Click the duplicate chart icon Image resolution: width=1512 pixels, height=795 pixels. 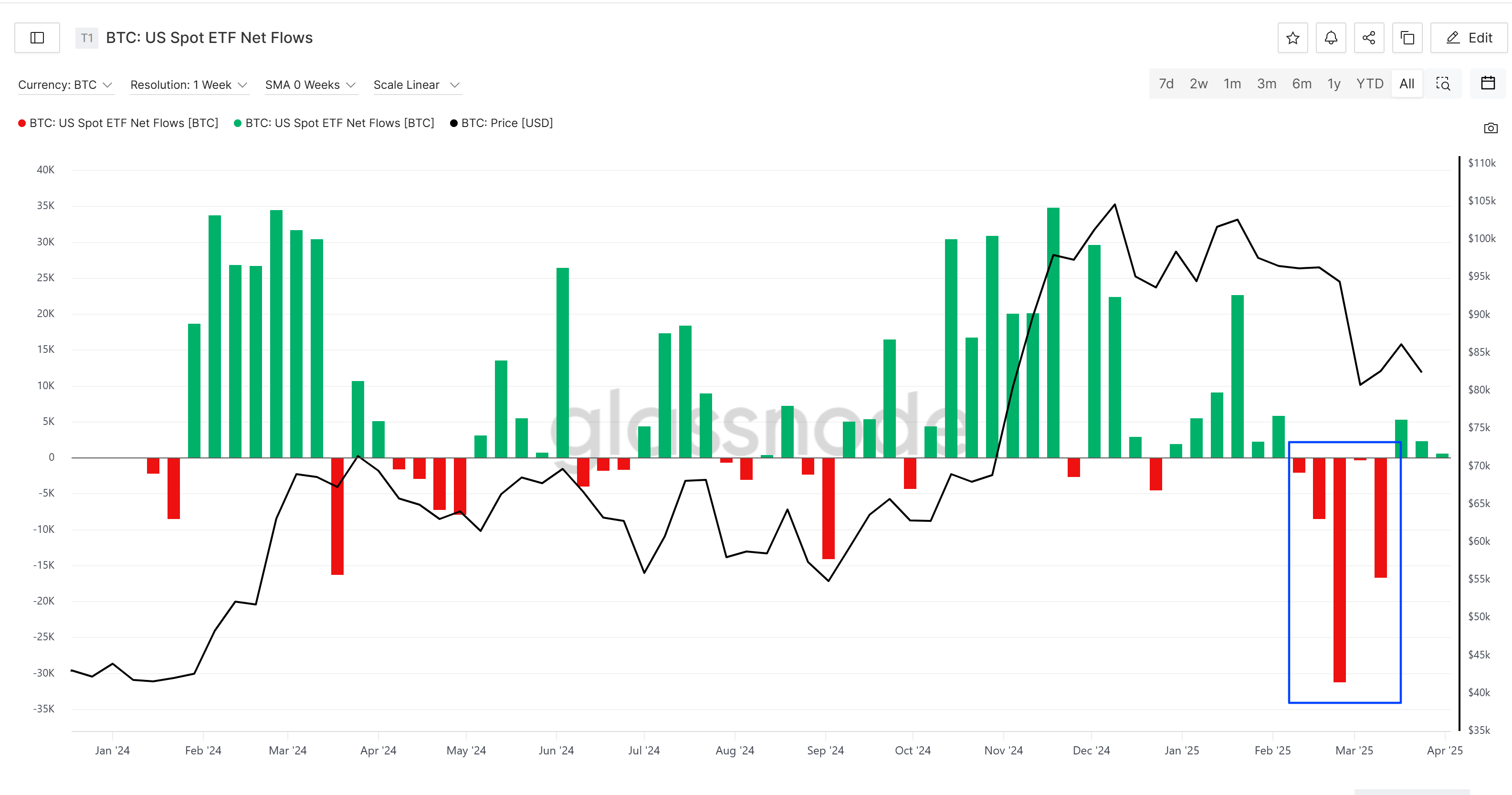click(x=1407, y=38)
